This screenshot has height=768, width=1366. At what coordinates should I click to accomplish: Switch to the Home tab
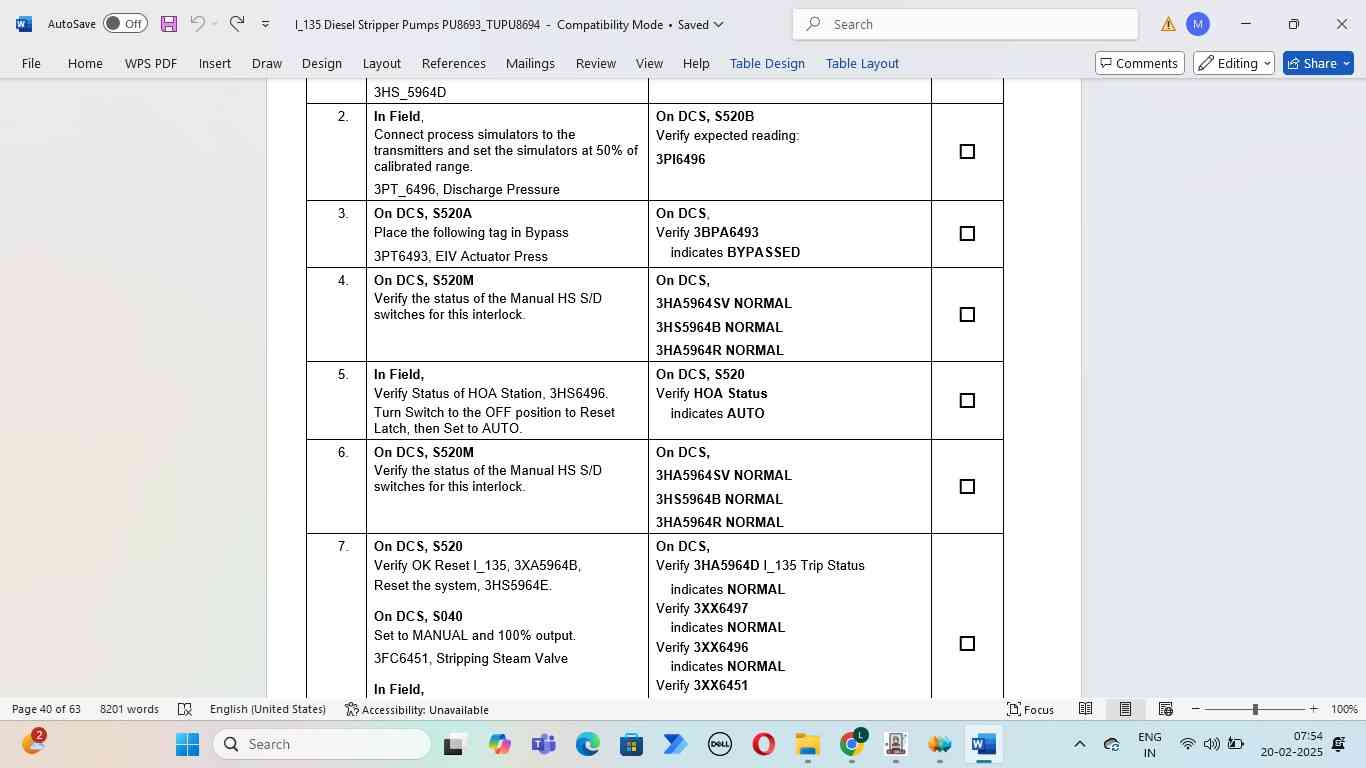85,63
